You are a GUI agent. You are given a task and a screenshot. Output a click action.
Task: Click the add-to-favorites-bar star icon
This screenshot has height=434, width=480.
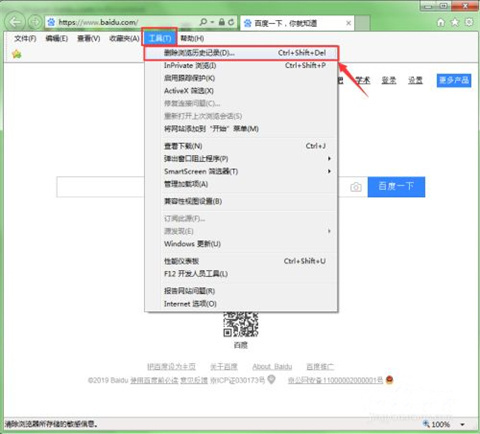pyautogui.click(x=16, y=54)
